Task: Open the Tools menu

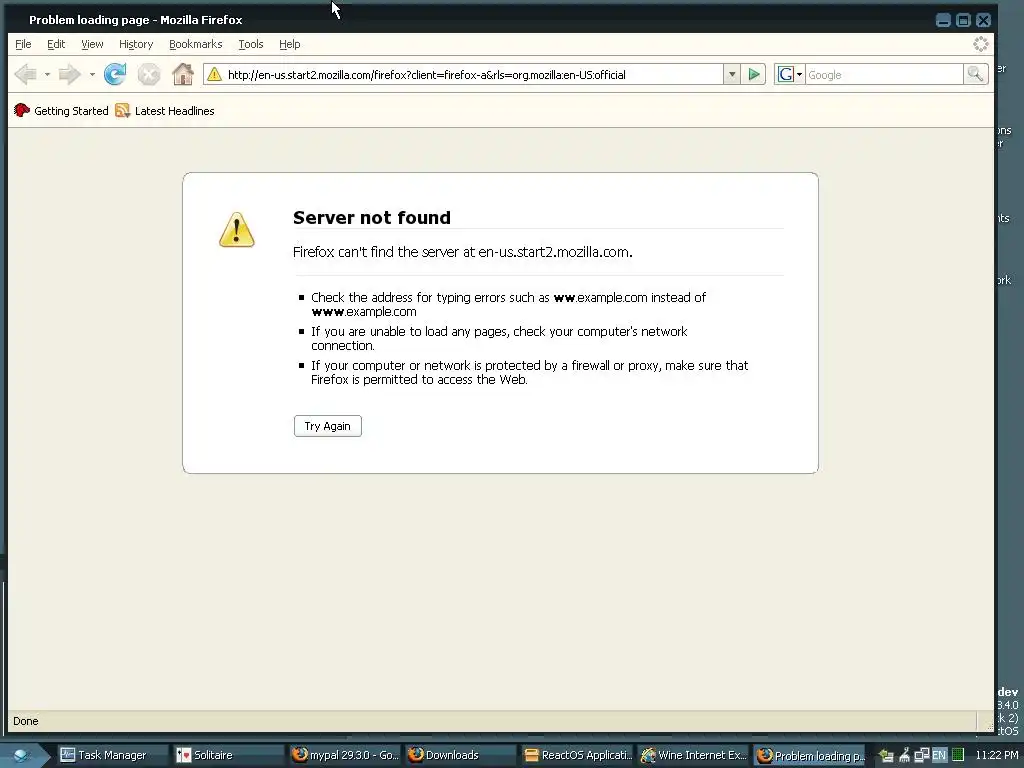Action: pos(251,44)
